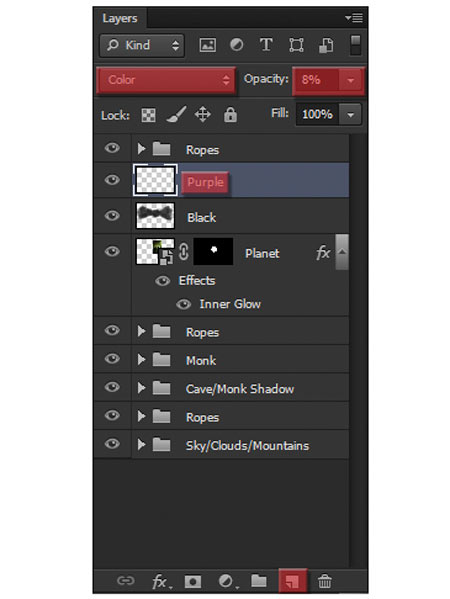Open the Layers panel flyout menu
450x599 pixels.
[x=354, y=18]
